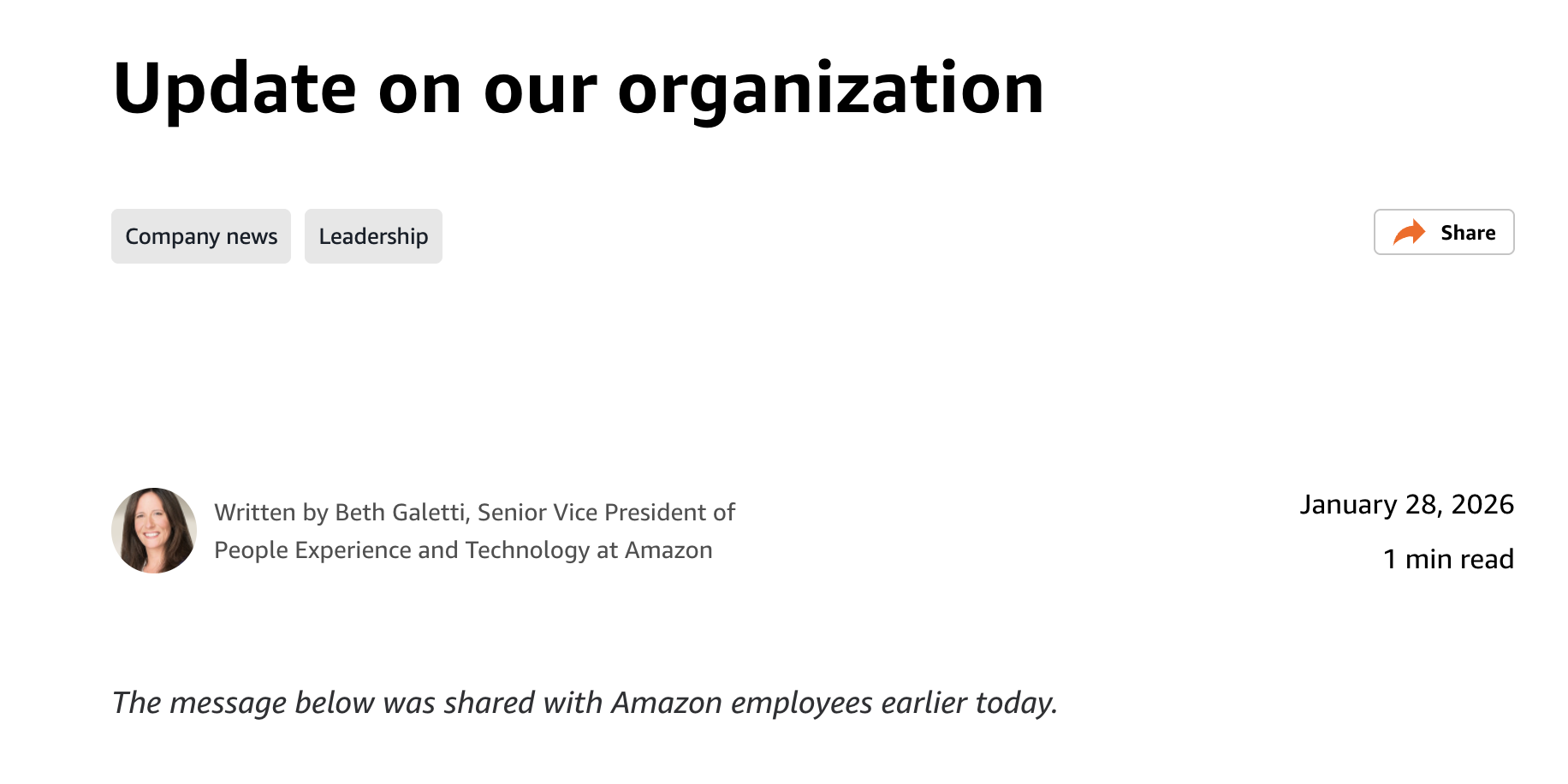The image size is (1568, 784).
Task: Click the year 2026 in the date
Action: (1482, 504)
